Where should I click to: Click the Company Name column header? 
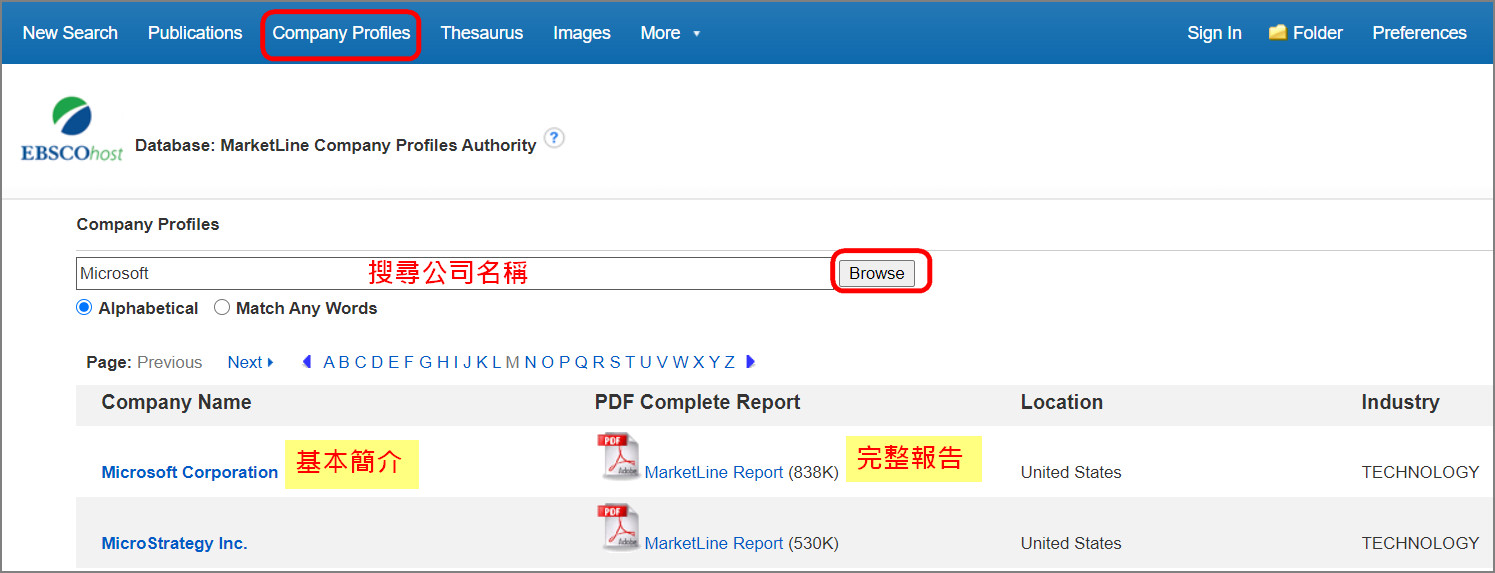(x=176, y=402)
